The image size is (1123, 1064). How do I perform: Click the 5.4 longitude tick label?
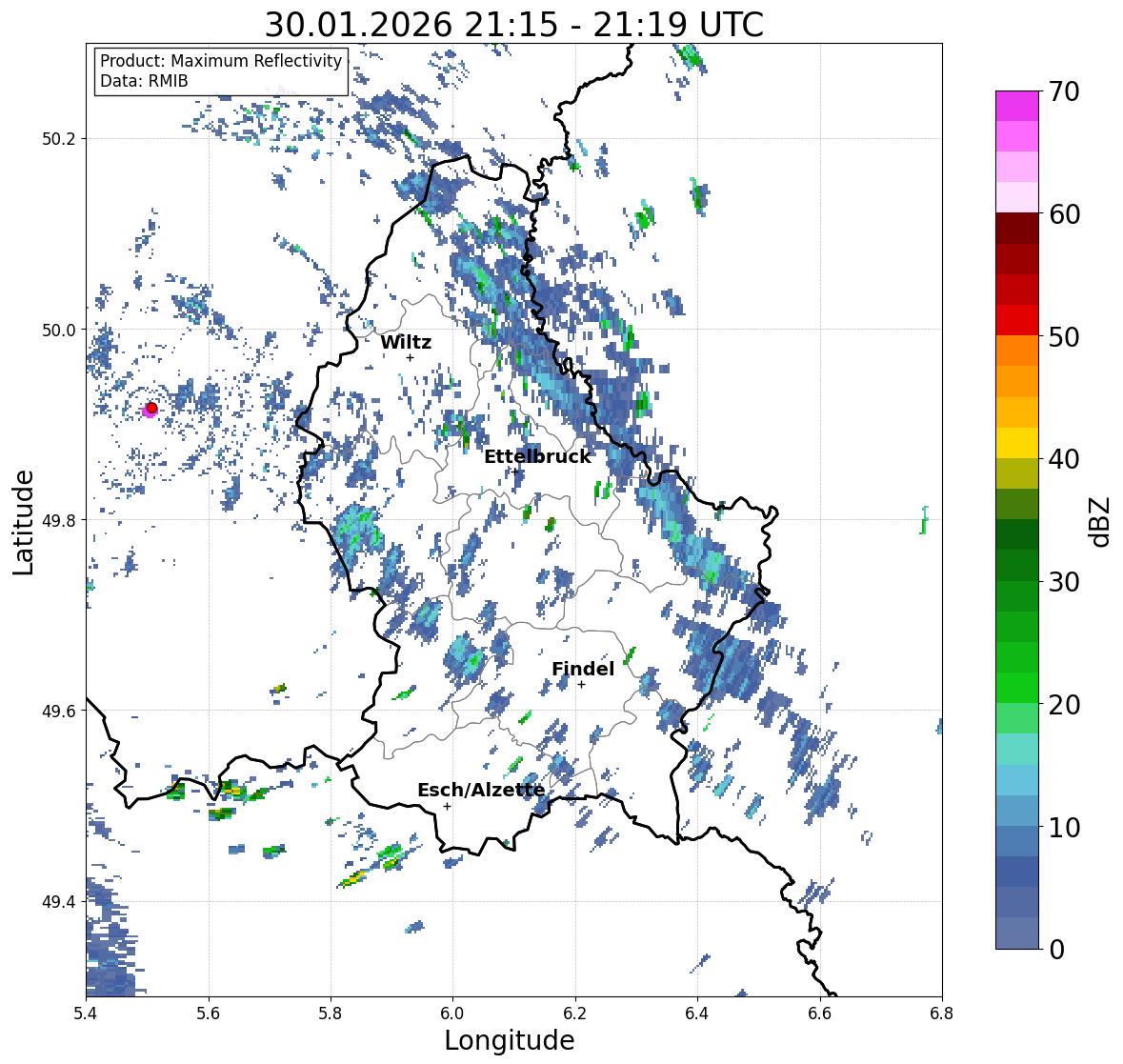click(x=86, y=1014)
